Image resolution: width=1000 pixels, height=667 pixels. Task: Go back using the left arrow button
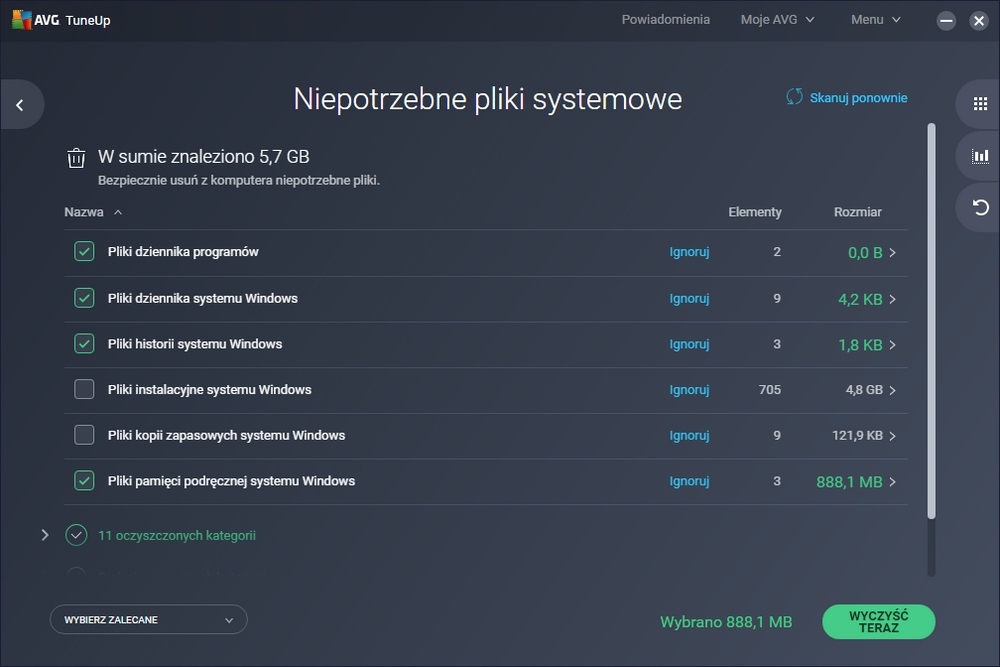point(20,105)
